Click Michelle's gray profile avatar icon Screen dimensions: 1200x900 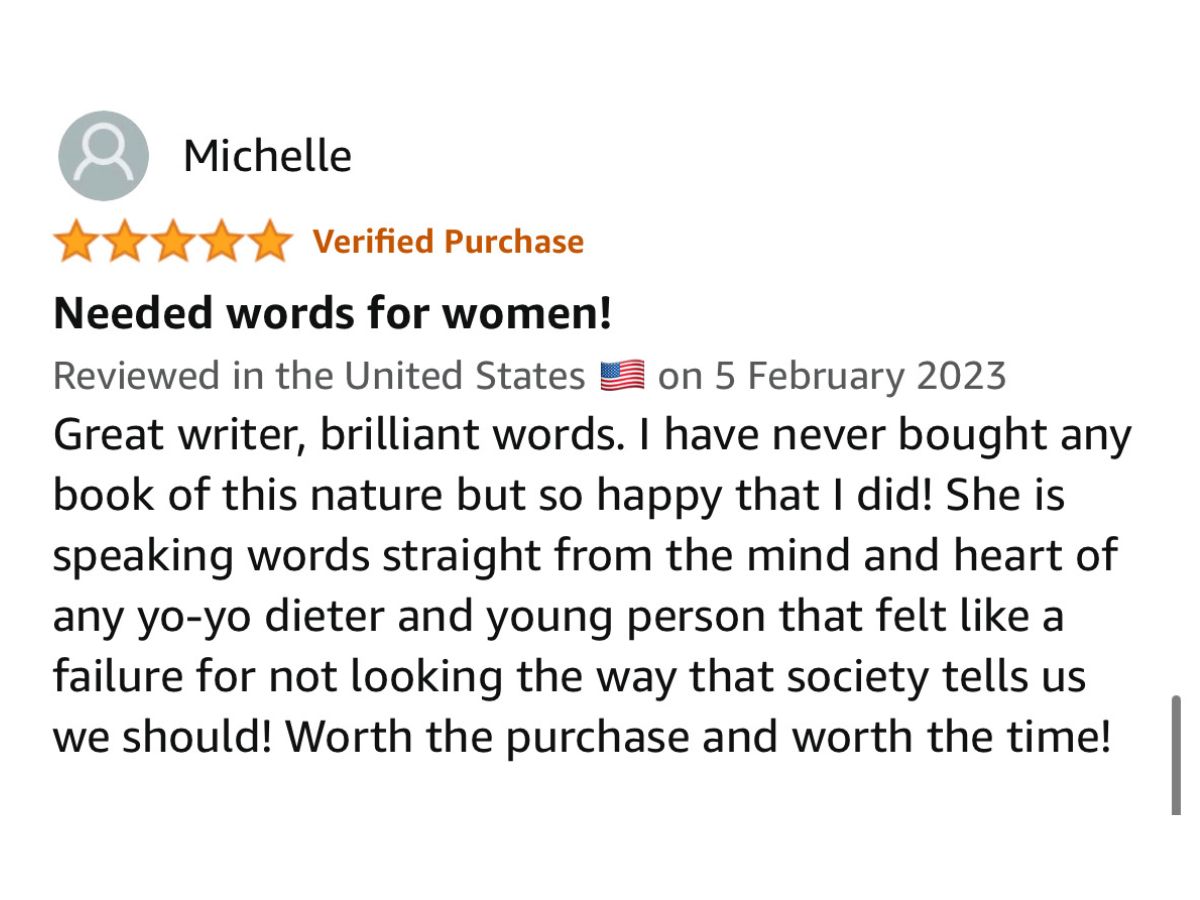[104, 156]
